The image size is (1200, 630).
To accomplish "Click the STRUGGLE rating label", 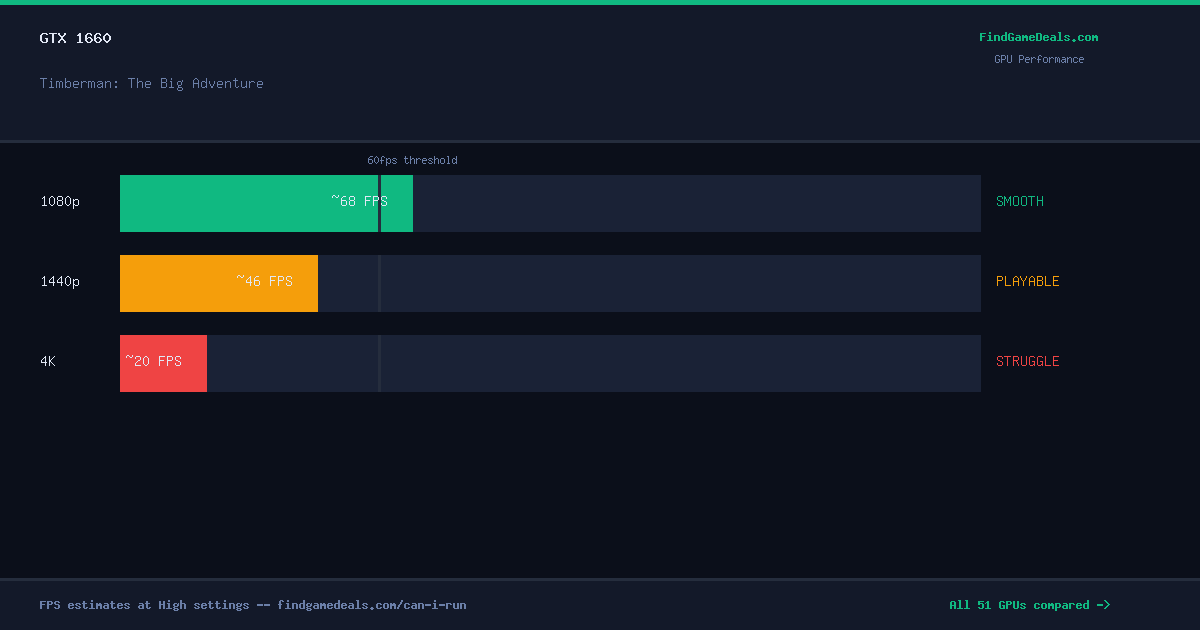I will coord(1028,361).
